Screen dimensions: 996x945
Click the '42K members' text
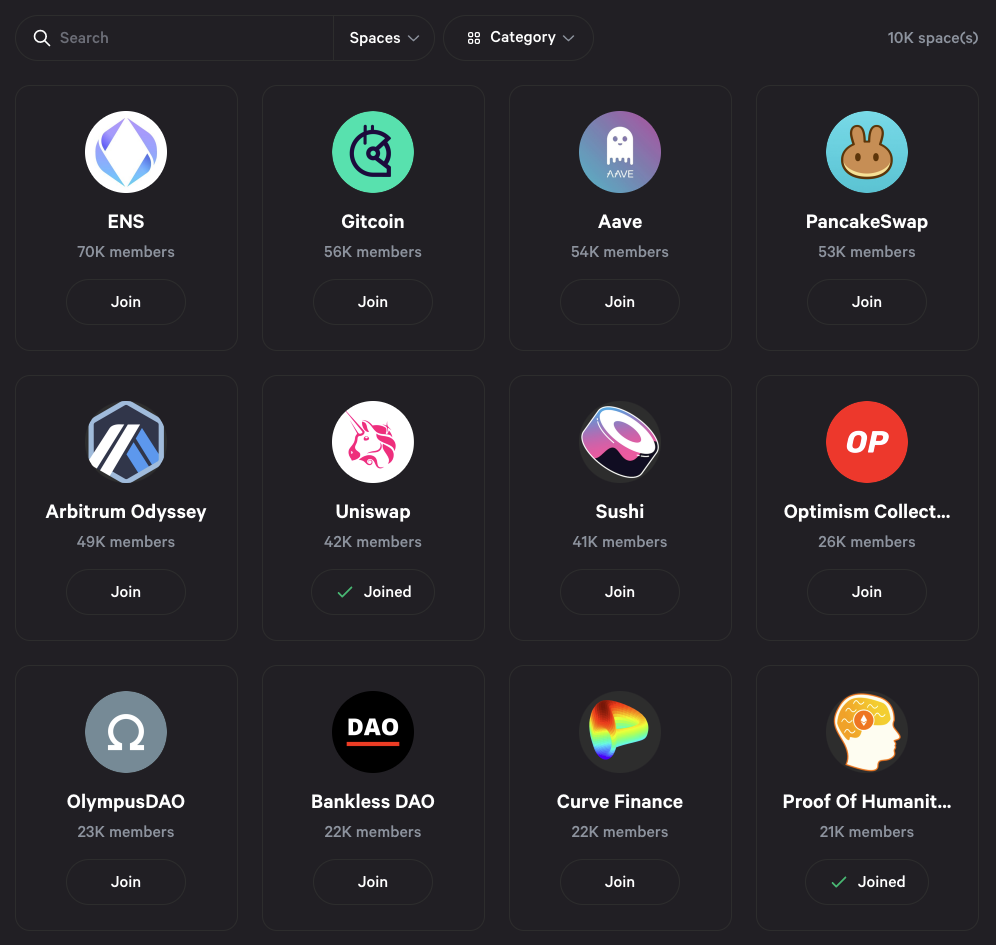373,542
